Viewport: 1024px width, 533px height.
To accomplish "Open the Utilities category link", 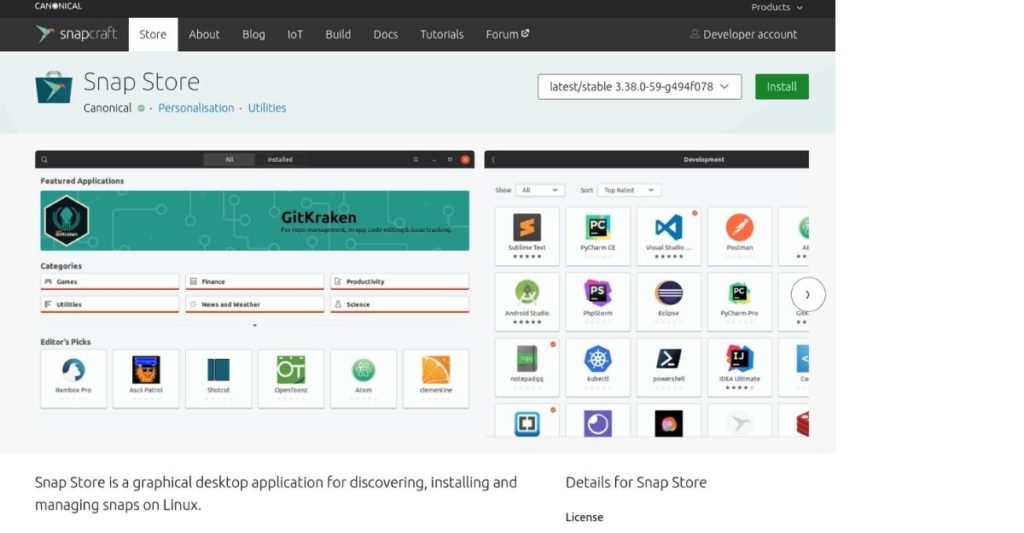I will coord(267,108).
